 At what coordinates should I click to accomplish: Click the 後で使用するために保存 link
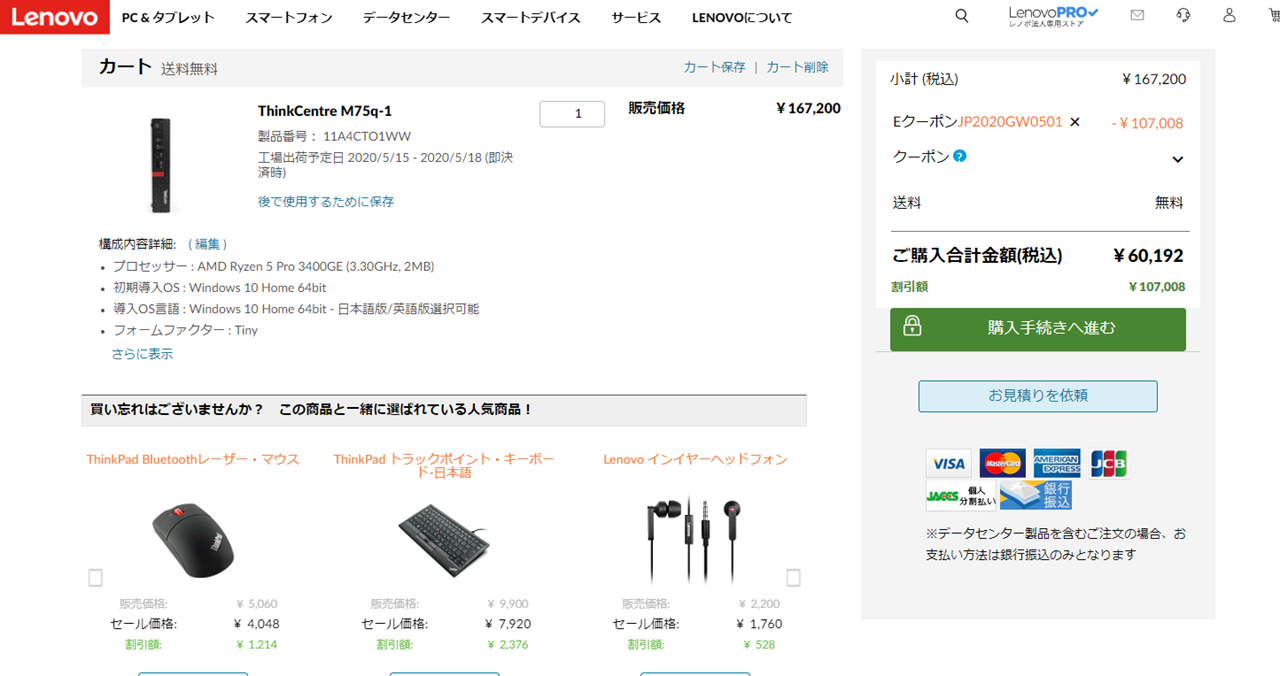(326, 202)
